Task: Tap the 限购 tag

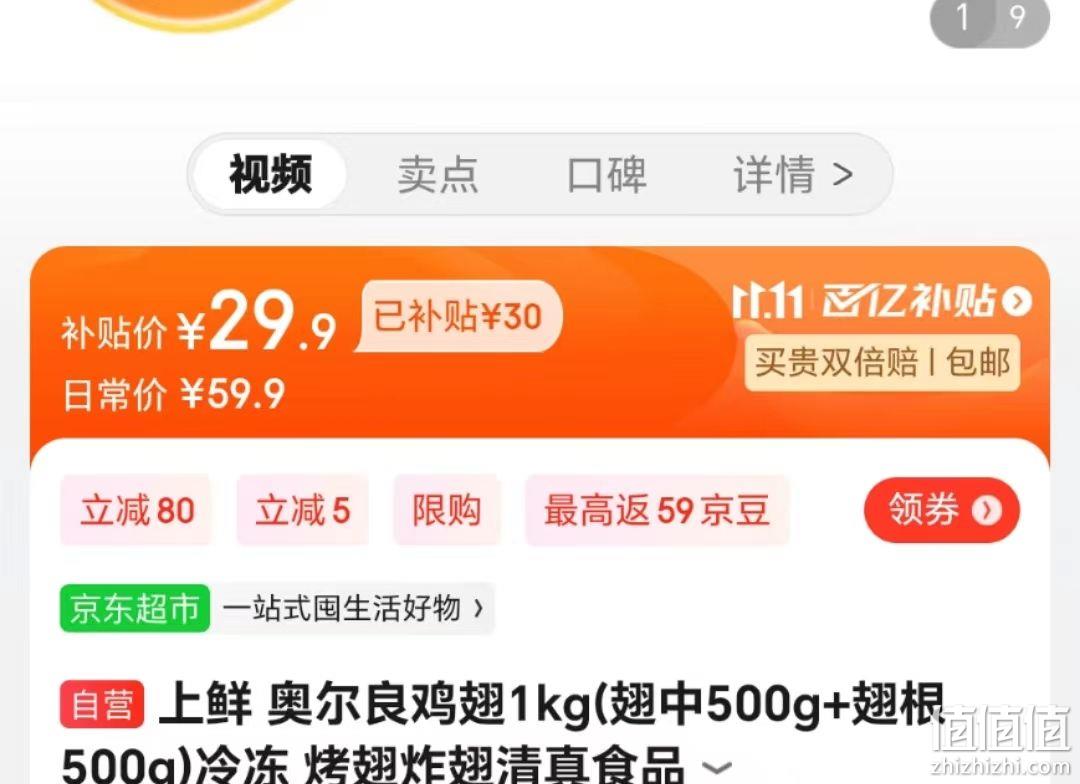Action: point(447,510)
